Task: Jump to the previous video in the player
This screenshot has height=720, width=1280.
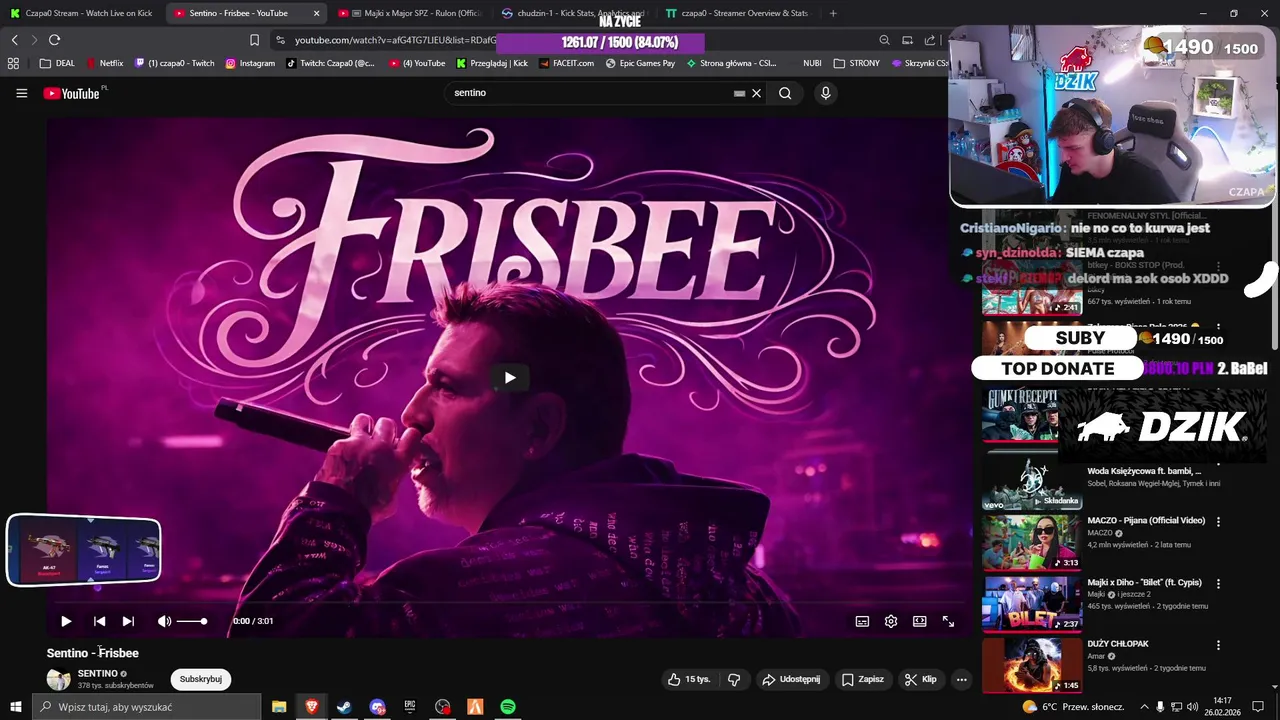Action: 99,621
